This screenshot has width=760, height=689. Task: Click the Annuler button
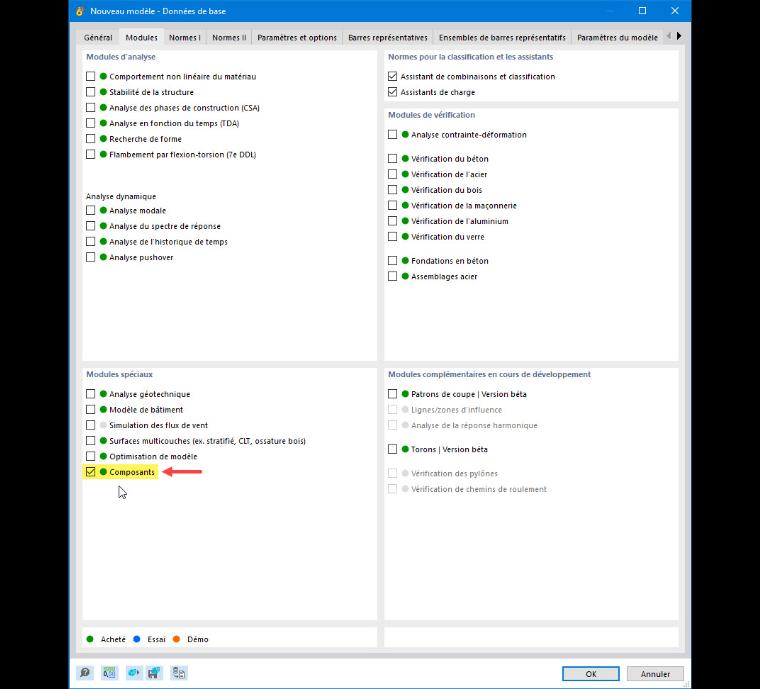[x=655, y=673]
